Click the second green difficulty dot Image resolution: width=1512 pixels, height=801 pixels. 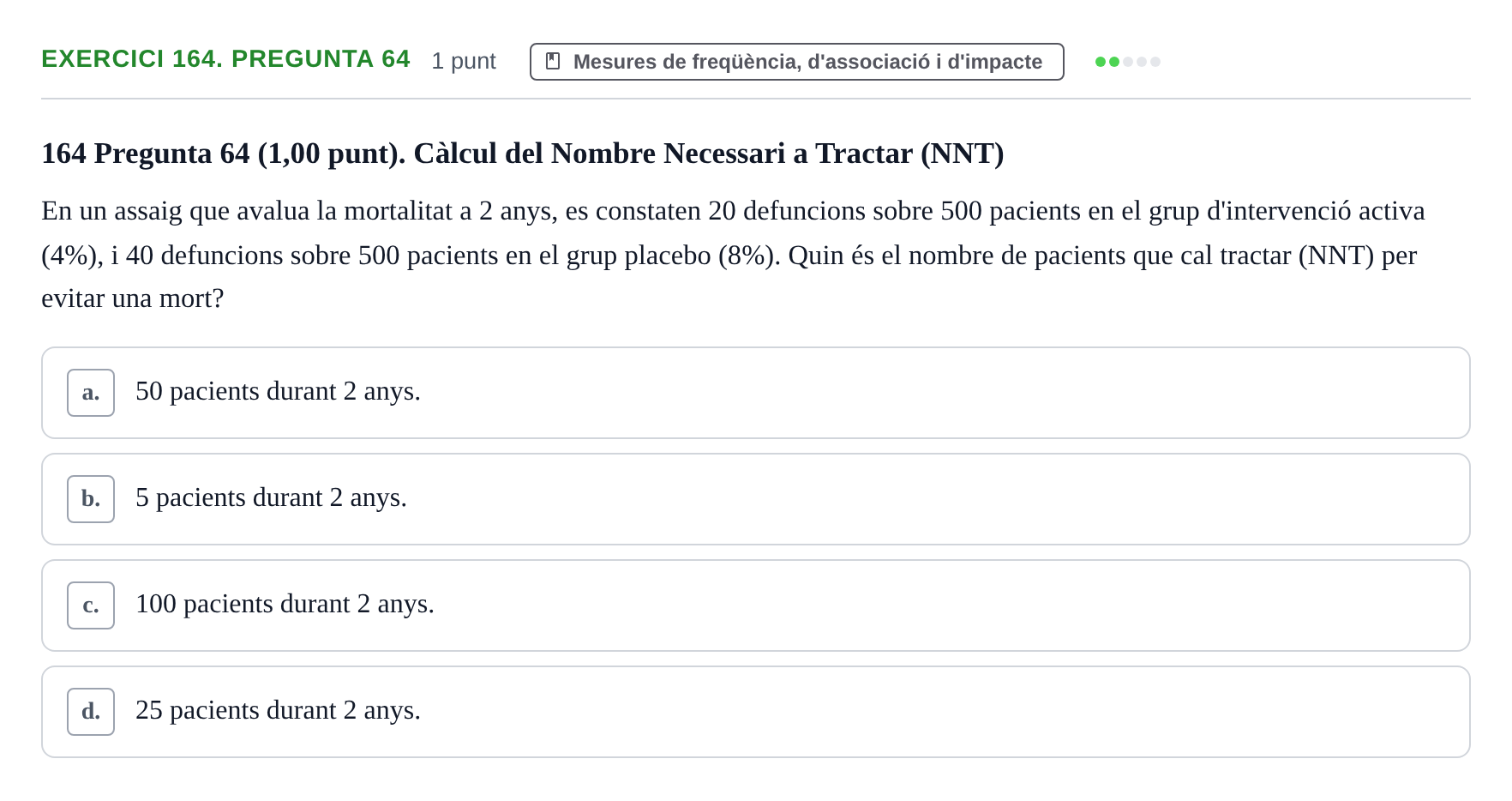pyautogui.click(x=1114, y=62)
